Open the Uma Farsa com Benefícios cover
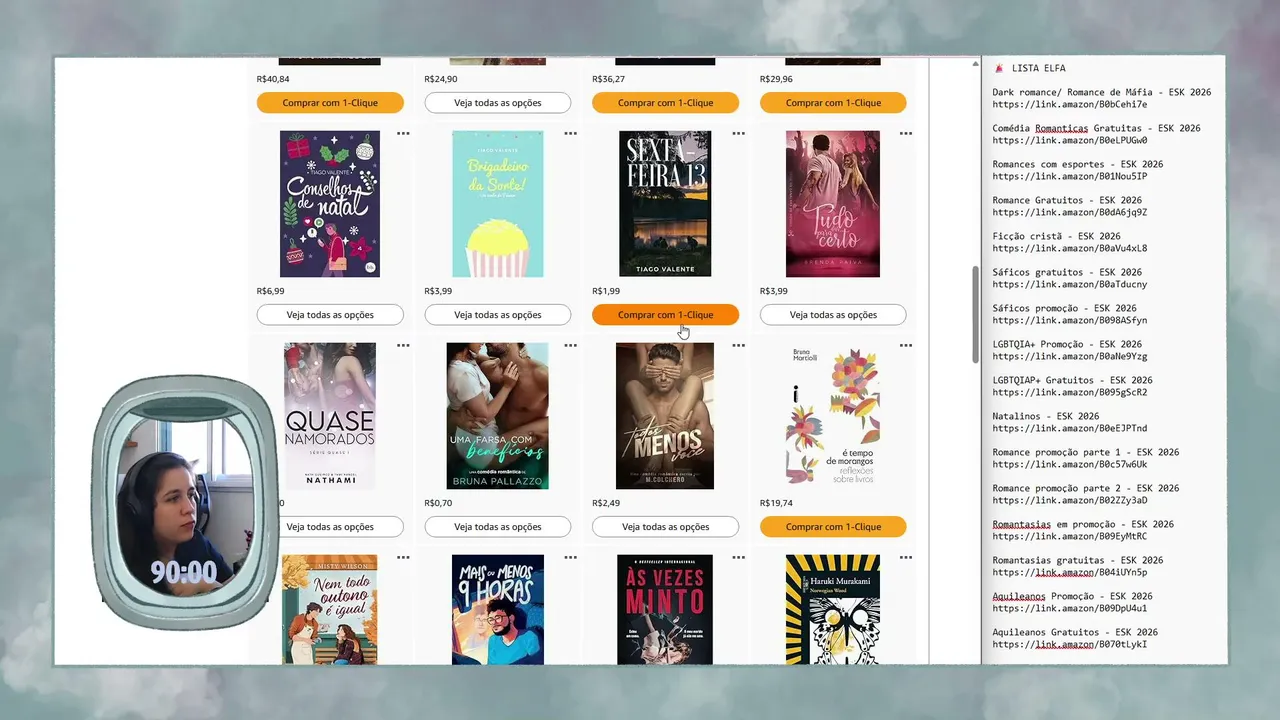 tap(498, 416)
